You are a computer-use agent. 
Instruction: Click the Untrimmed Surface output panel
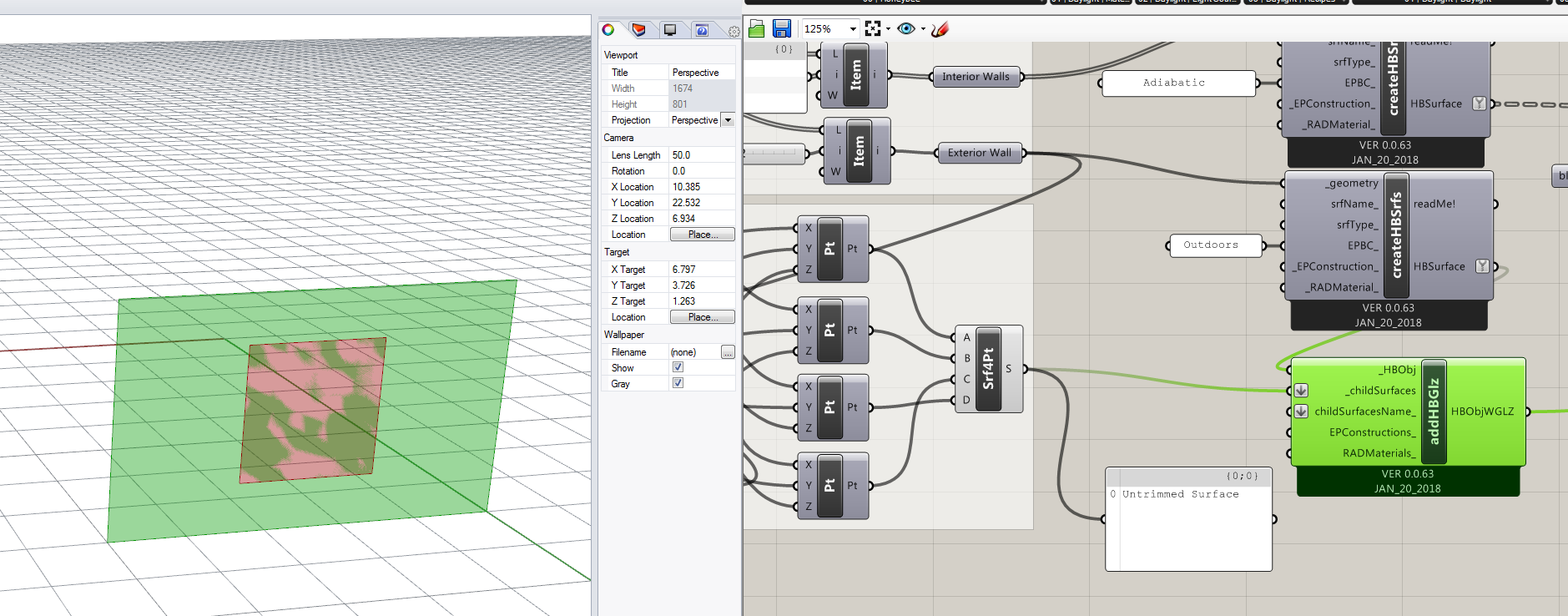coord(1188,519)
